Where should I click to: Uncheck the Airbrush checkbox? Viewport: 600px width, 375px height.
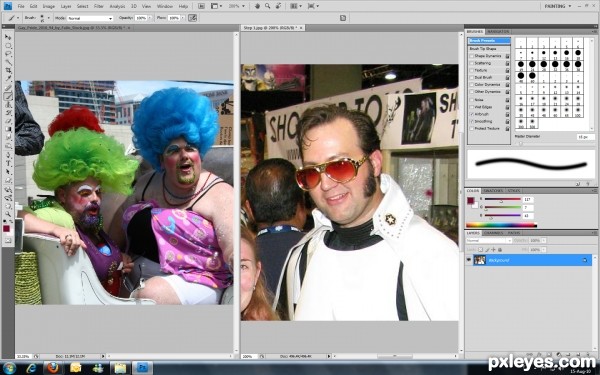[472, 114]
